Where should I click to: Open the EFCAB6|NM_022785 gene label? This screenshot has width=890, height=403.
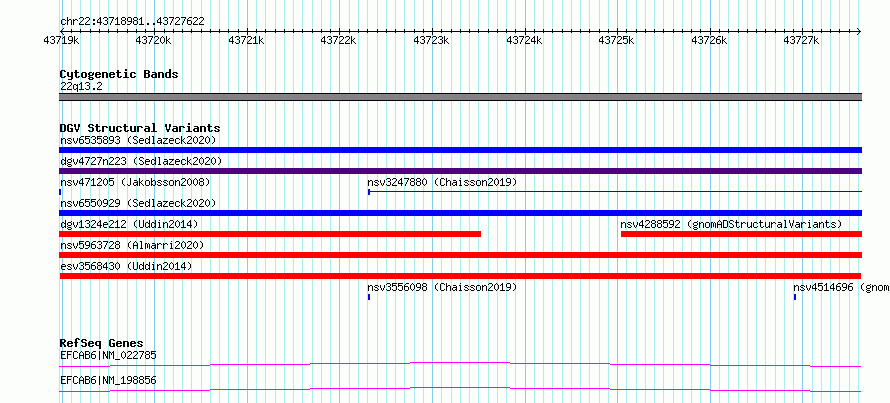point(108,355)
